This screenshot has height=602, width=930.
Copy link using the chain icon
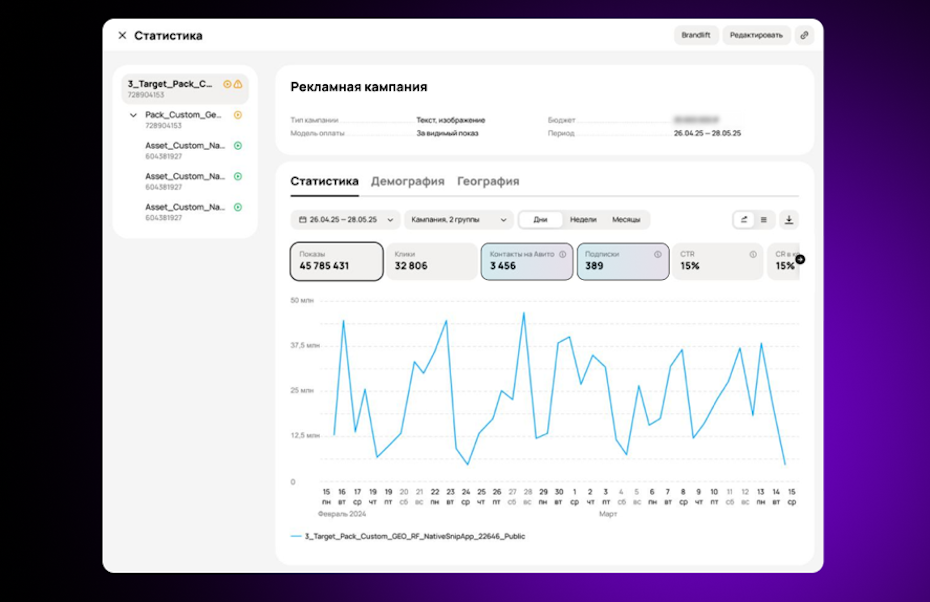pos(804,35)
